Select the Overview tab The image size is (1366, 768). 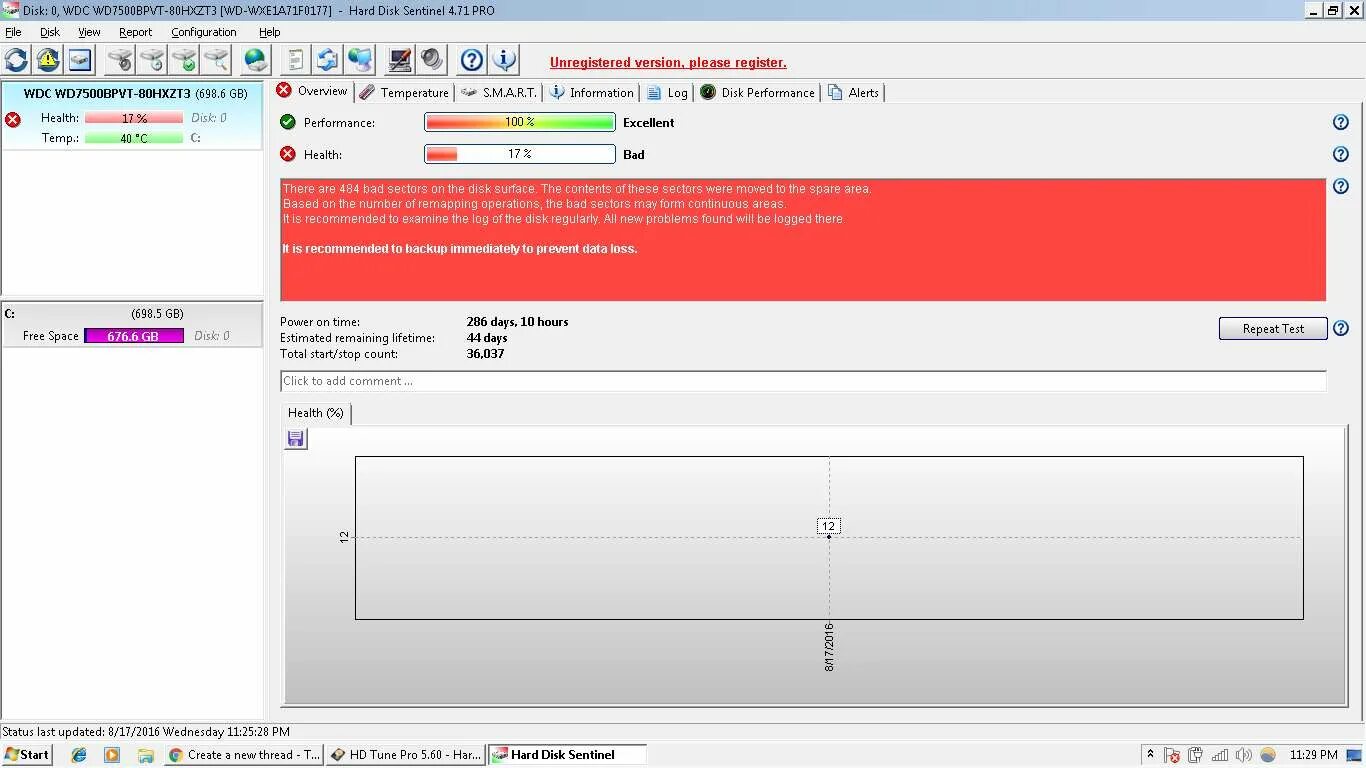312,91
